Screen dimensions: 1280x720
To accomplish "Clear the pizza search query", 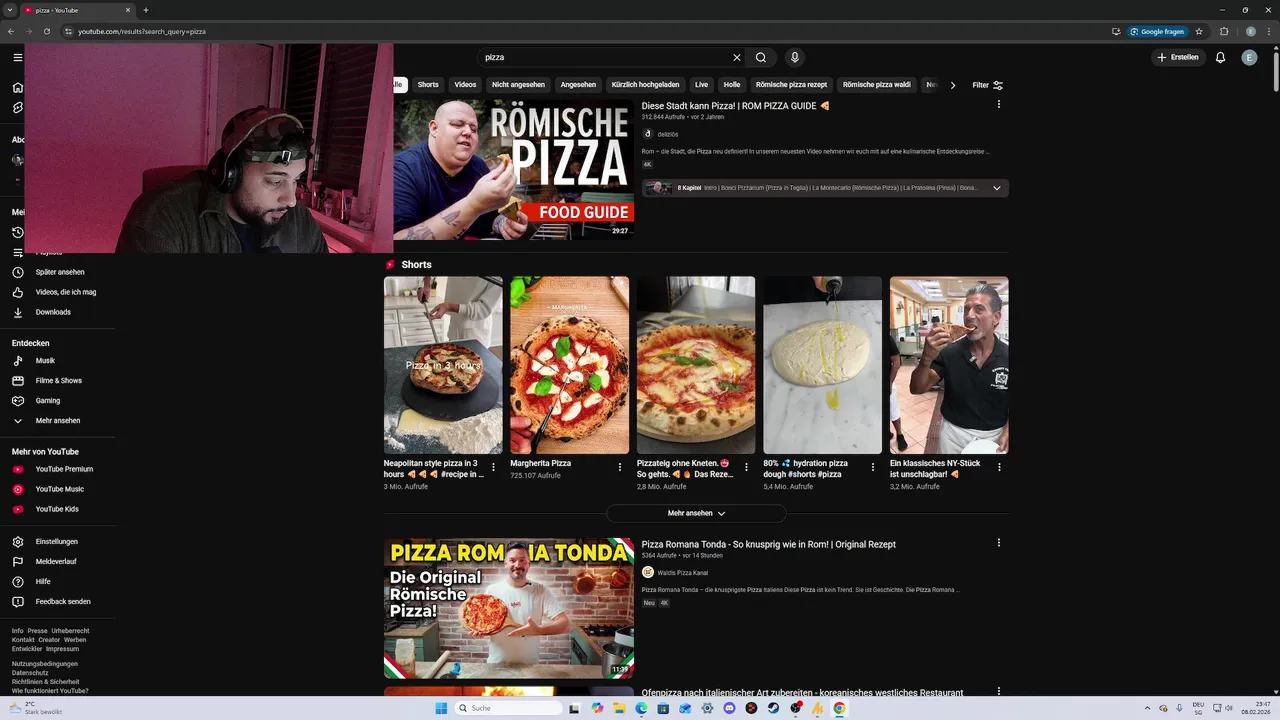I will tap(737, 57).
